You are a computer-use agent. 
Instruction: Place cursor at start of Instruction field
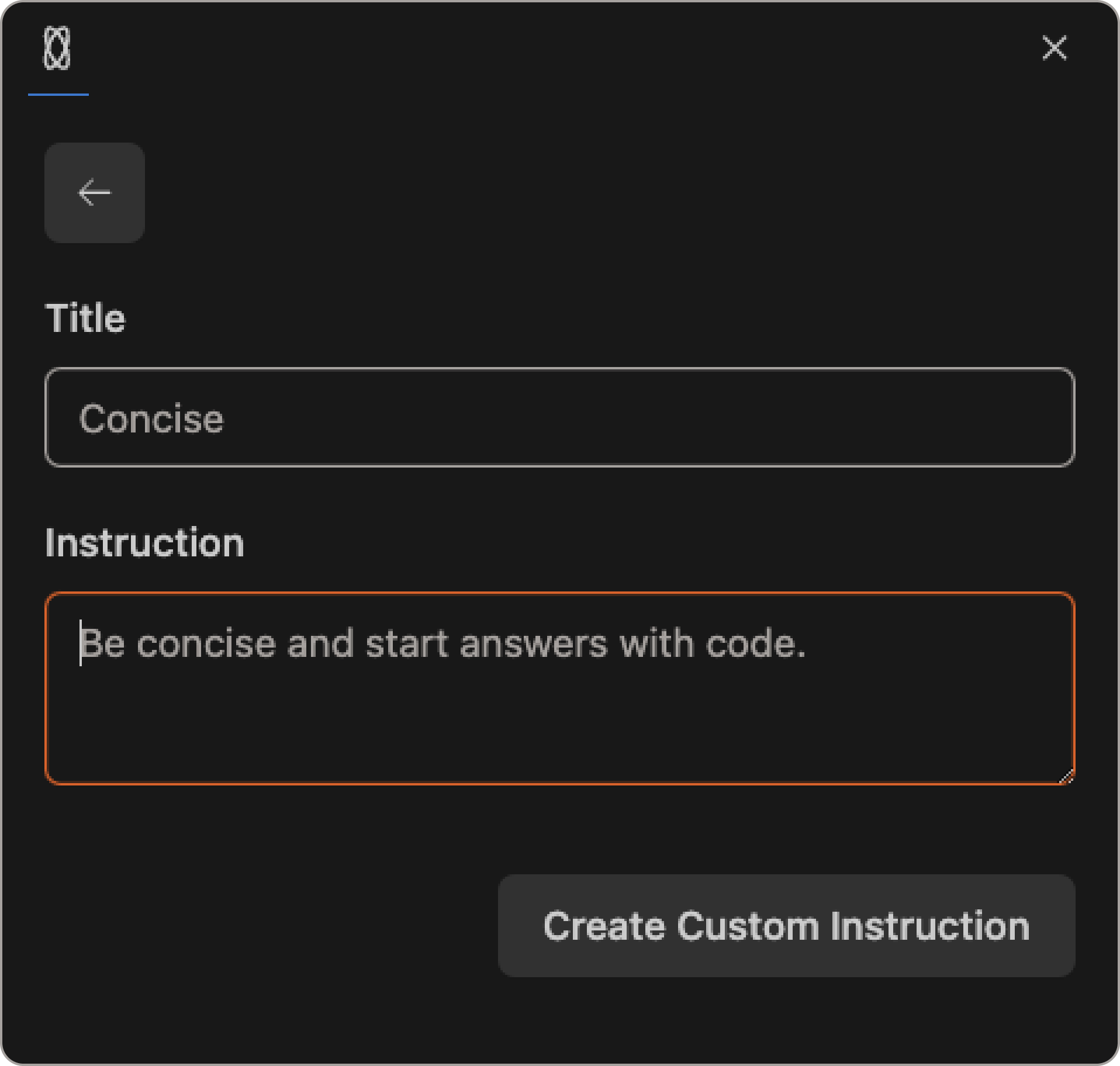click(x=82, y=643)
